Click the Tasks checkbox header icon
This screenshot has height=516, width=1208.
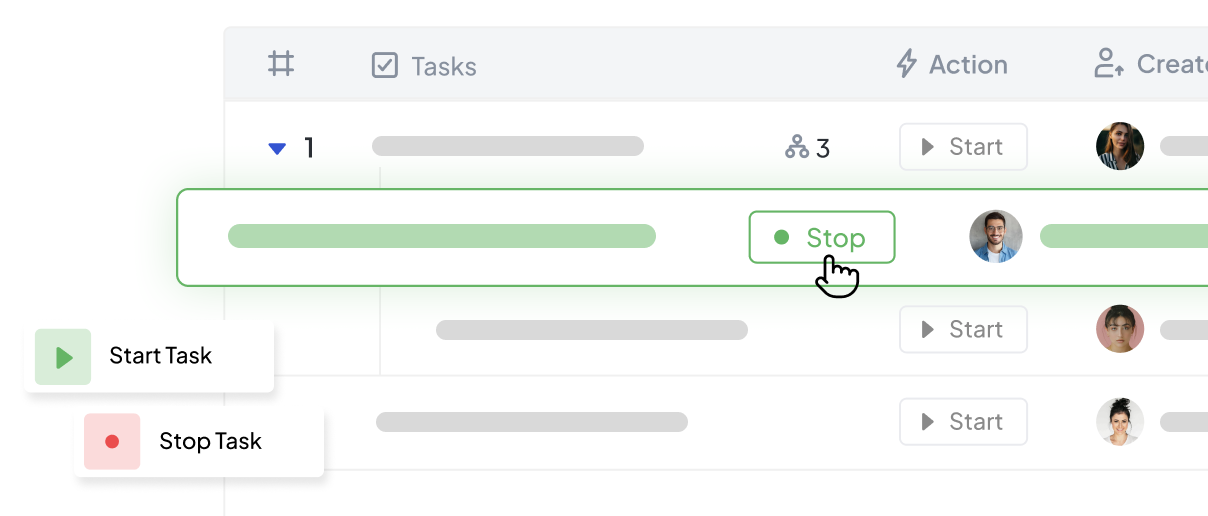384,66
